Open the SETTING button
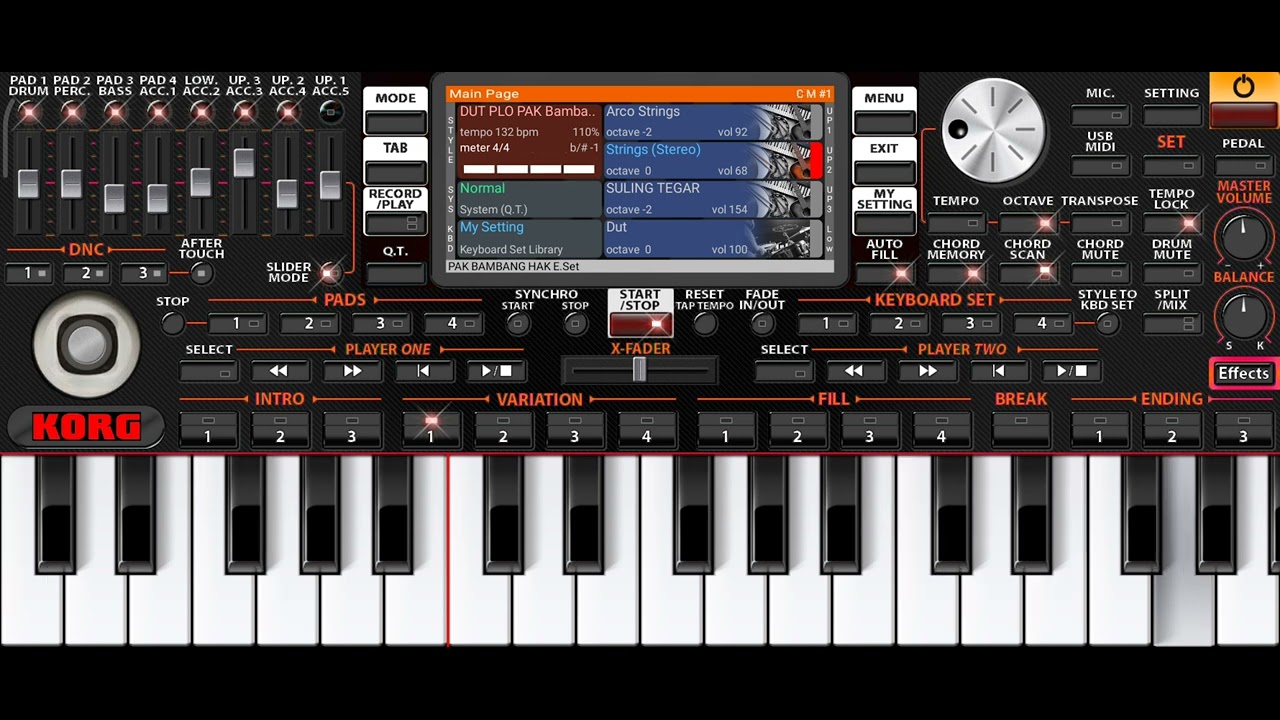Viewport: 1280px width, 720px height. [1171, 115]
